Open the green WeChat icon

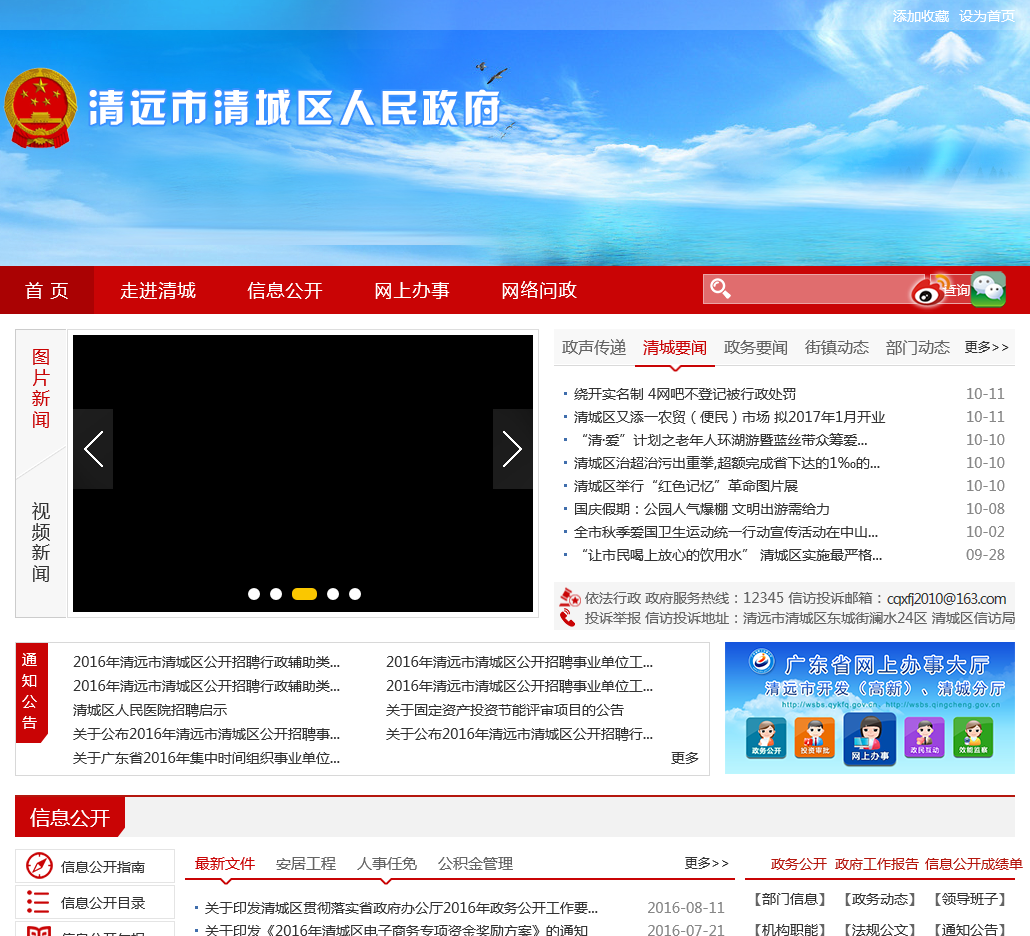click(x=988, y=289)
